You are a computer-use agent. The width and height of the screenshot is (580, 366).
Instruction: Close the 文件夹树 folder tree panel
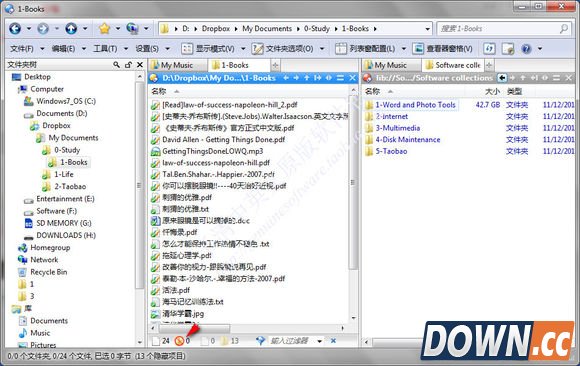(x=140, y=65)
